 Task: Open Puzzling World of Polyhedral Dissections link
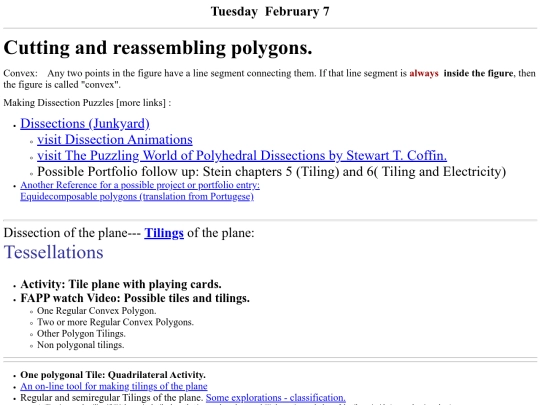coord(242,156)
